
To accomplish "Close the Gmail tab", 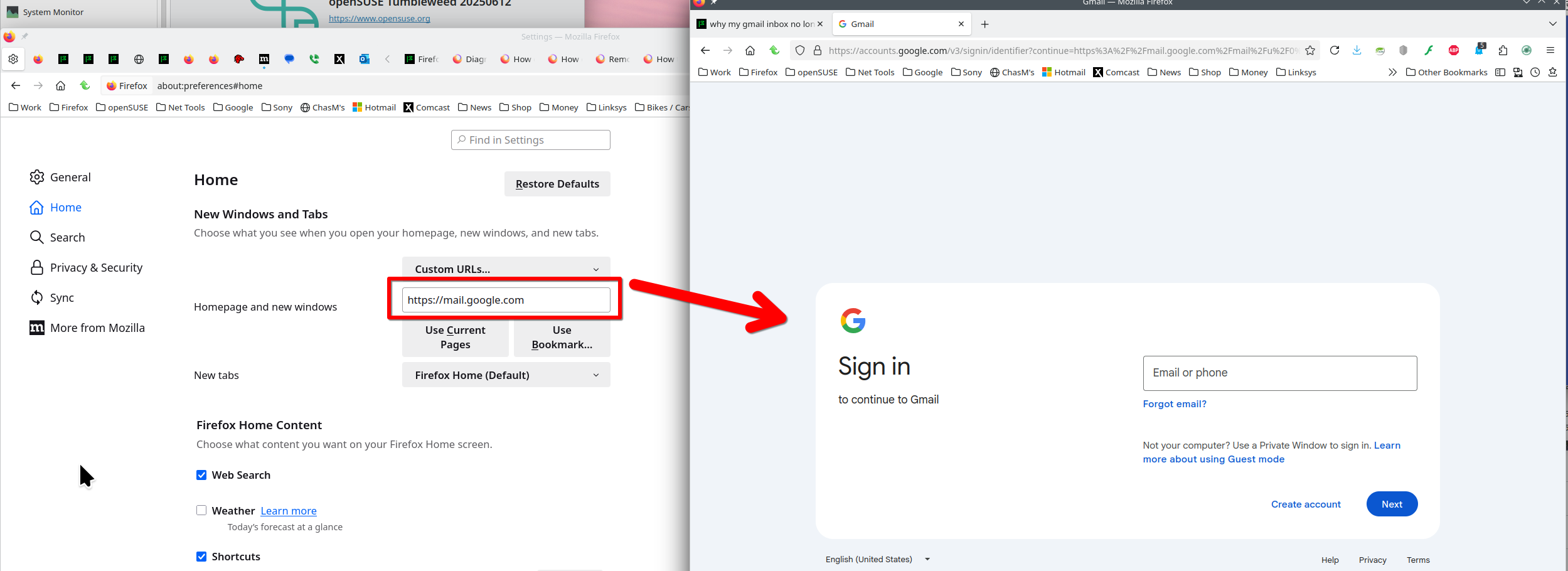I will 961,24.
